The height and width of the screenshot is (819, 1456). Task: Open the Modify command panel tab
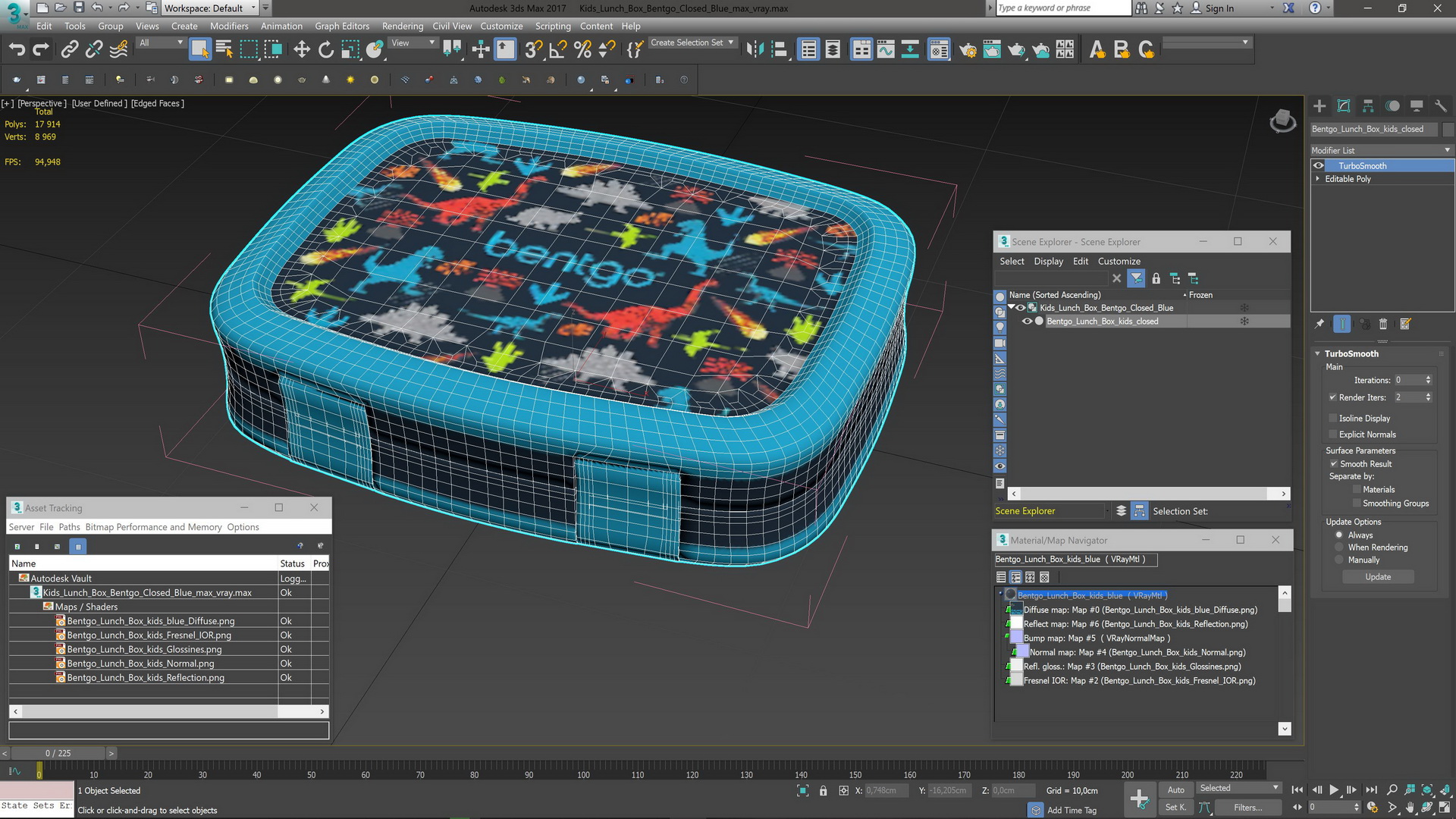1344,106
